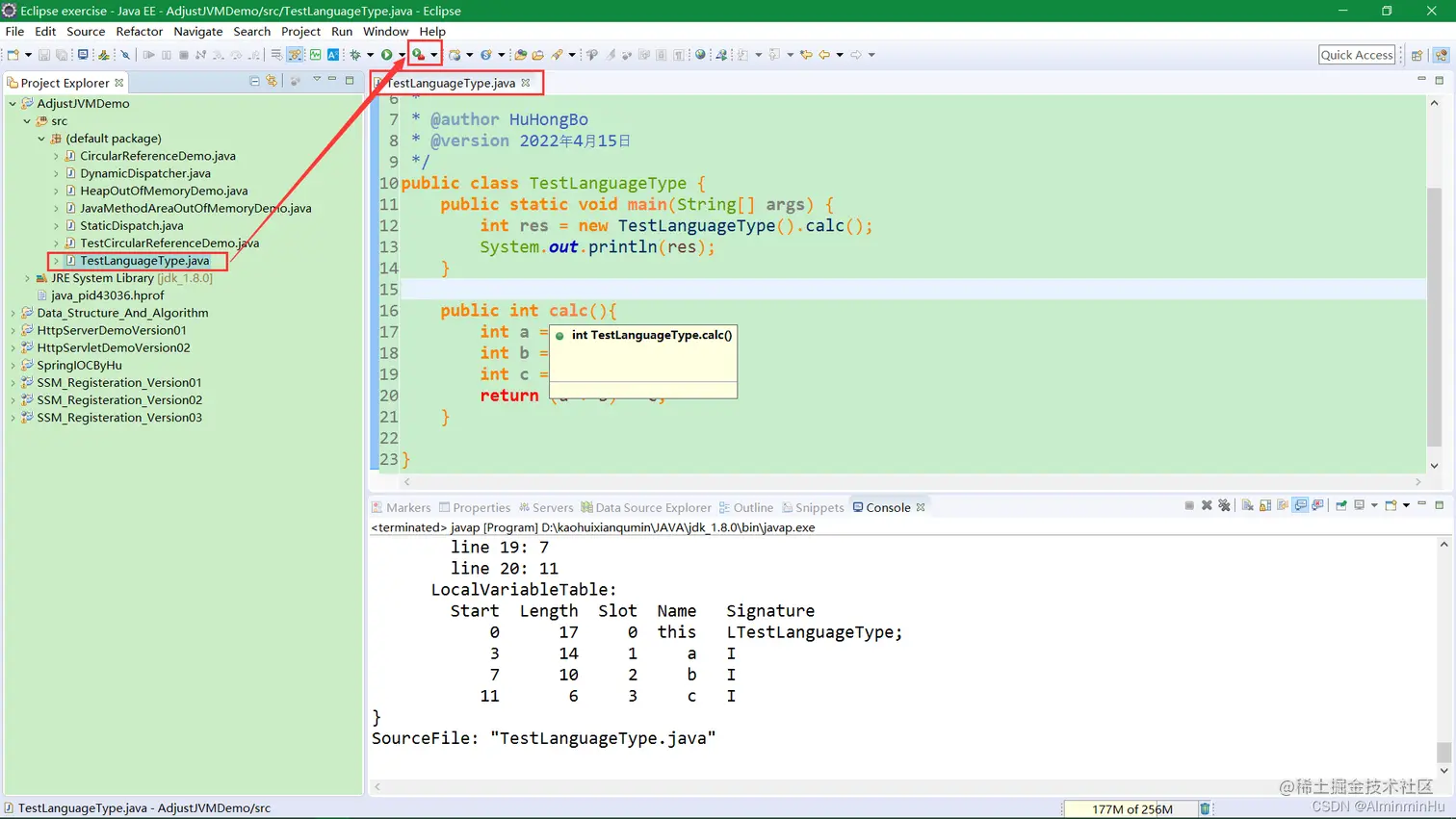Screen dimensions: 1456x819
Task: Click the External Tools run icon
Action: [418, 55]
